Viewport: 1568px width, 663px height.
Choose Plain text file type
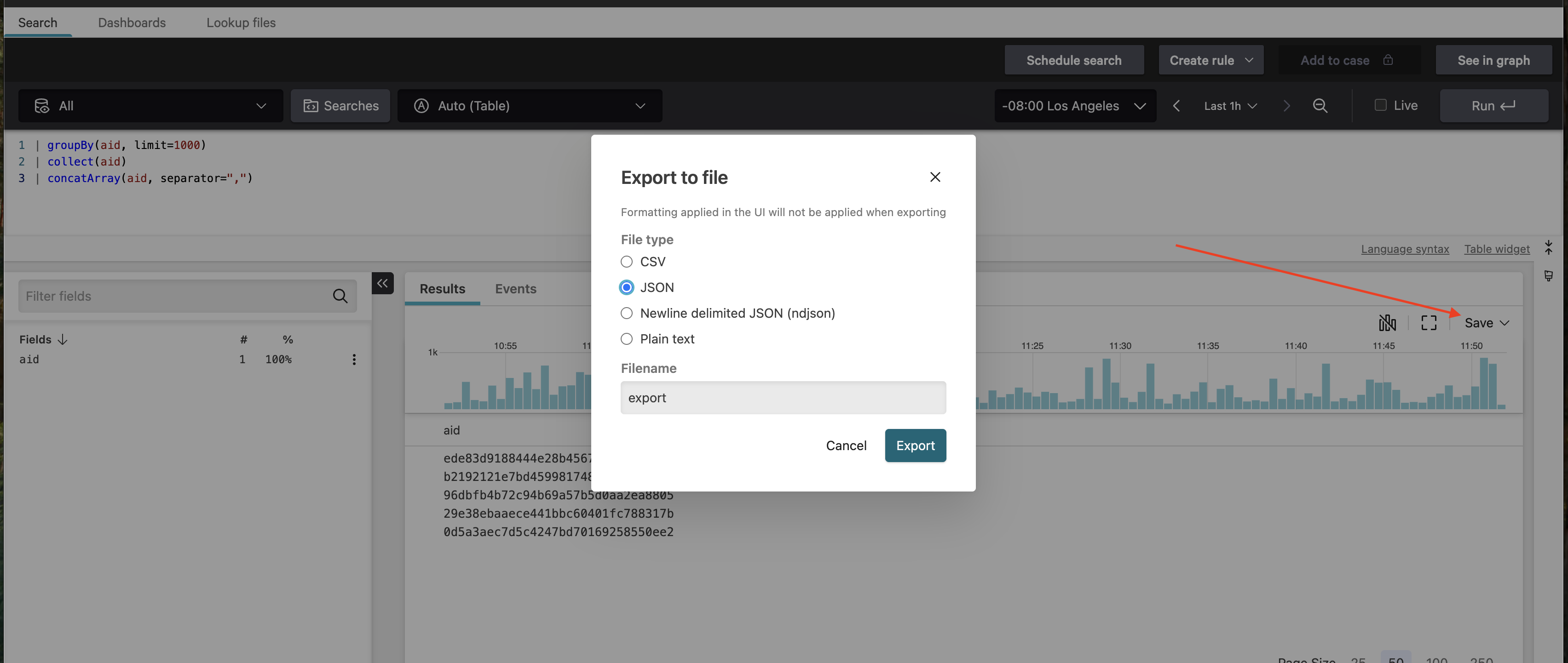pyautogui.click(x=626, y=339)
